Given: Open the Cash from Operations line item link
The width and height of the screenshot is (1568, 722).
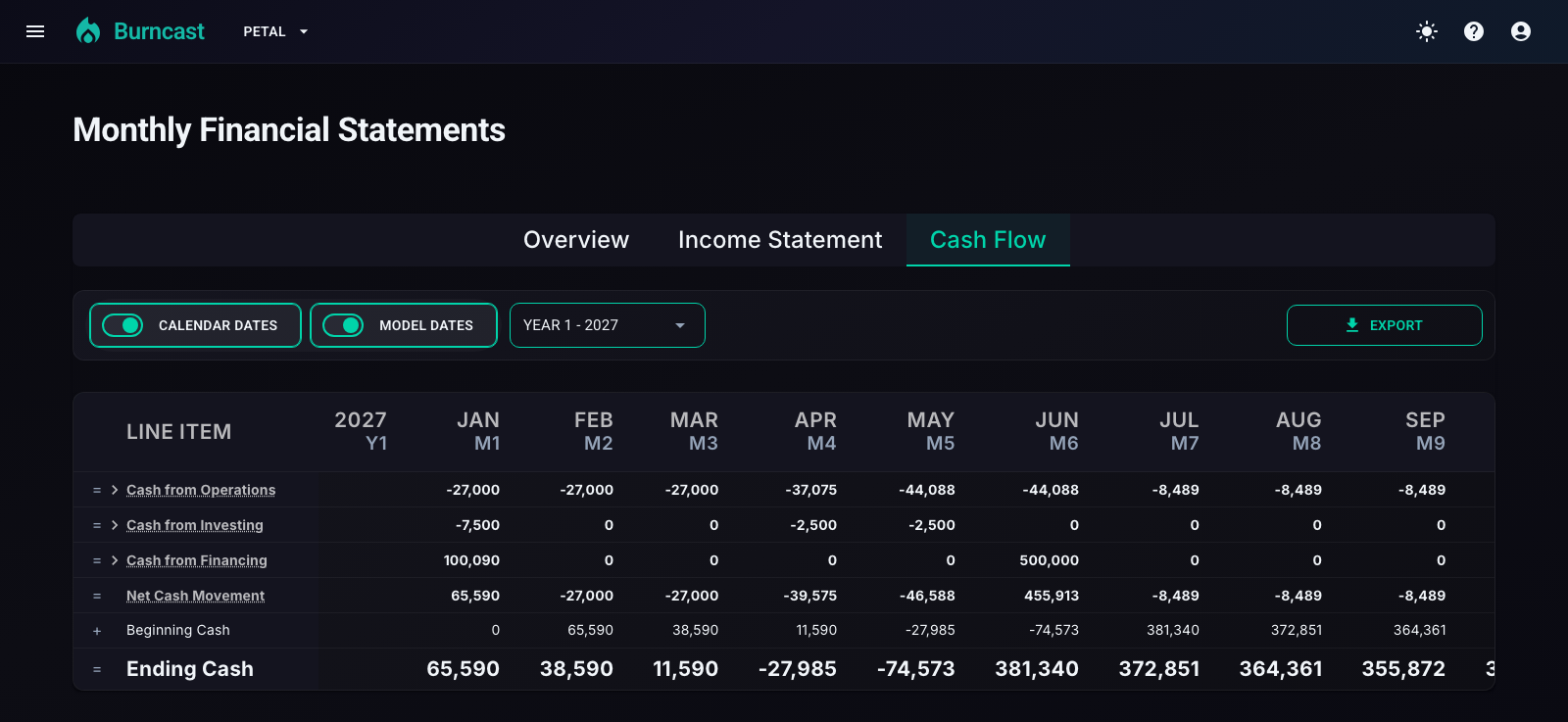Looking at the screenshot, I should click(x=201, y=490).
